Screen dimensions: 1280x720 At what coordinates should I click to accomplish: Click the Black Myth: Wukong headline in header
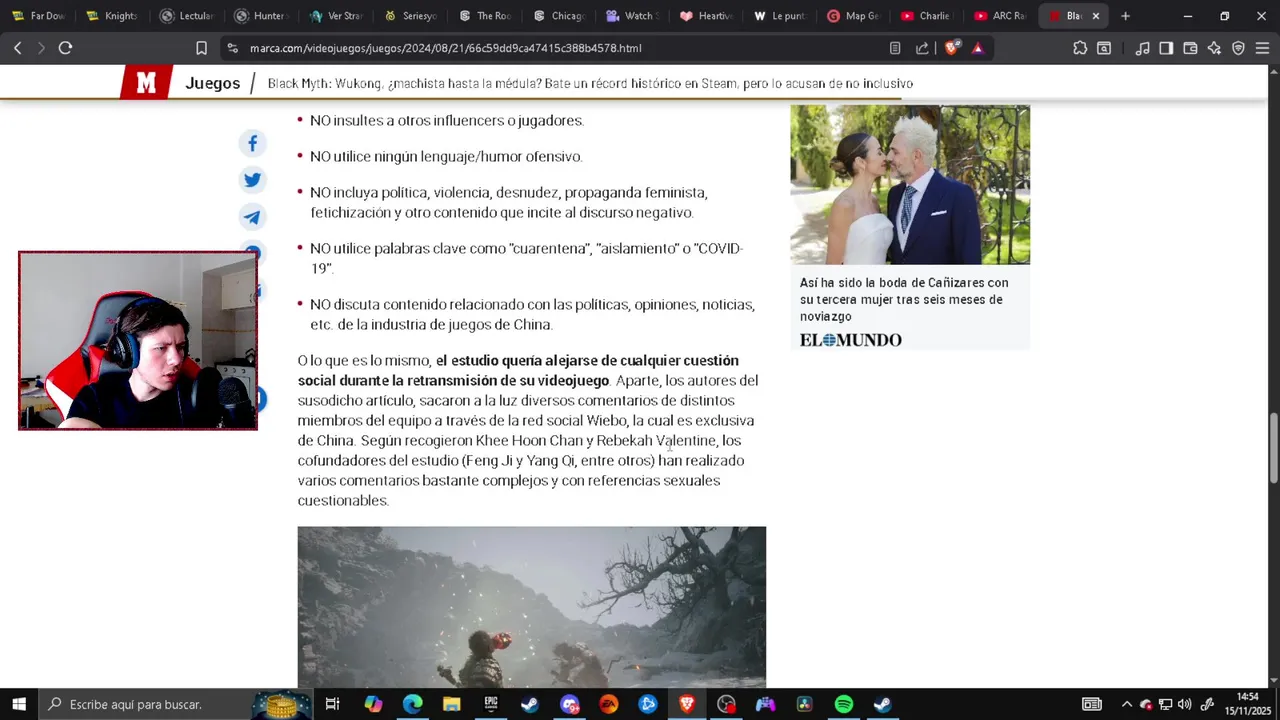pos(590,84)
